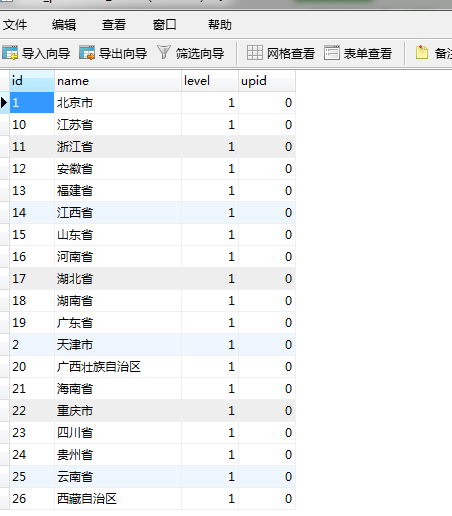Select the cell containing 西藏自治区

coord(118,499)
